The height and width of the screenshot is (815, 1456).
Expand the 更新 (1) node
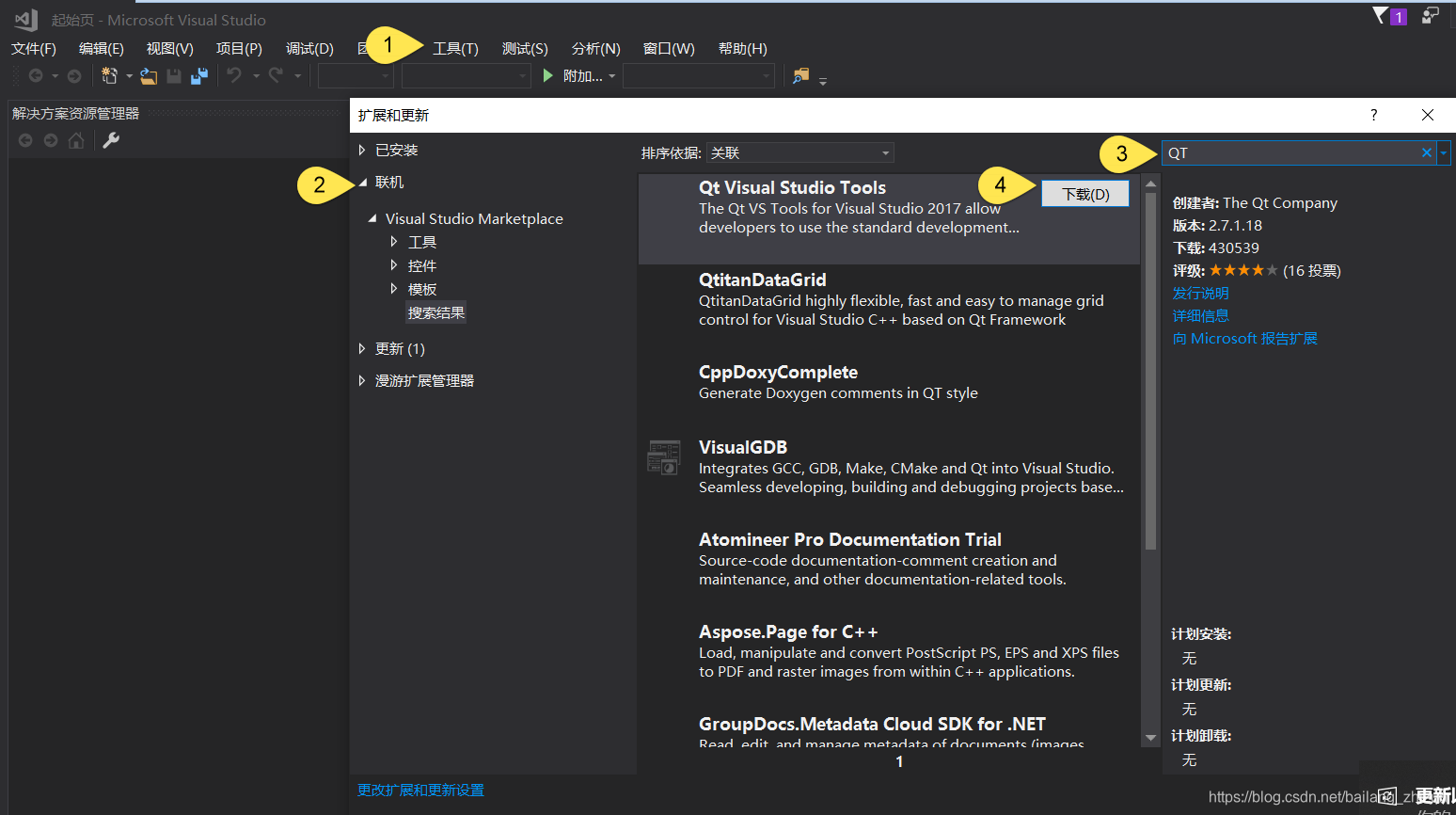[362, 348]
